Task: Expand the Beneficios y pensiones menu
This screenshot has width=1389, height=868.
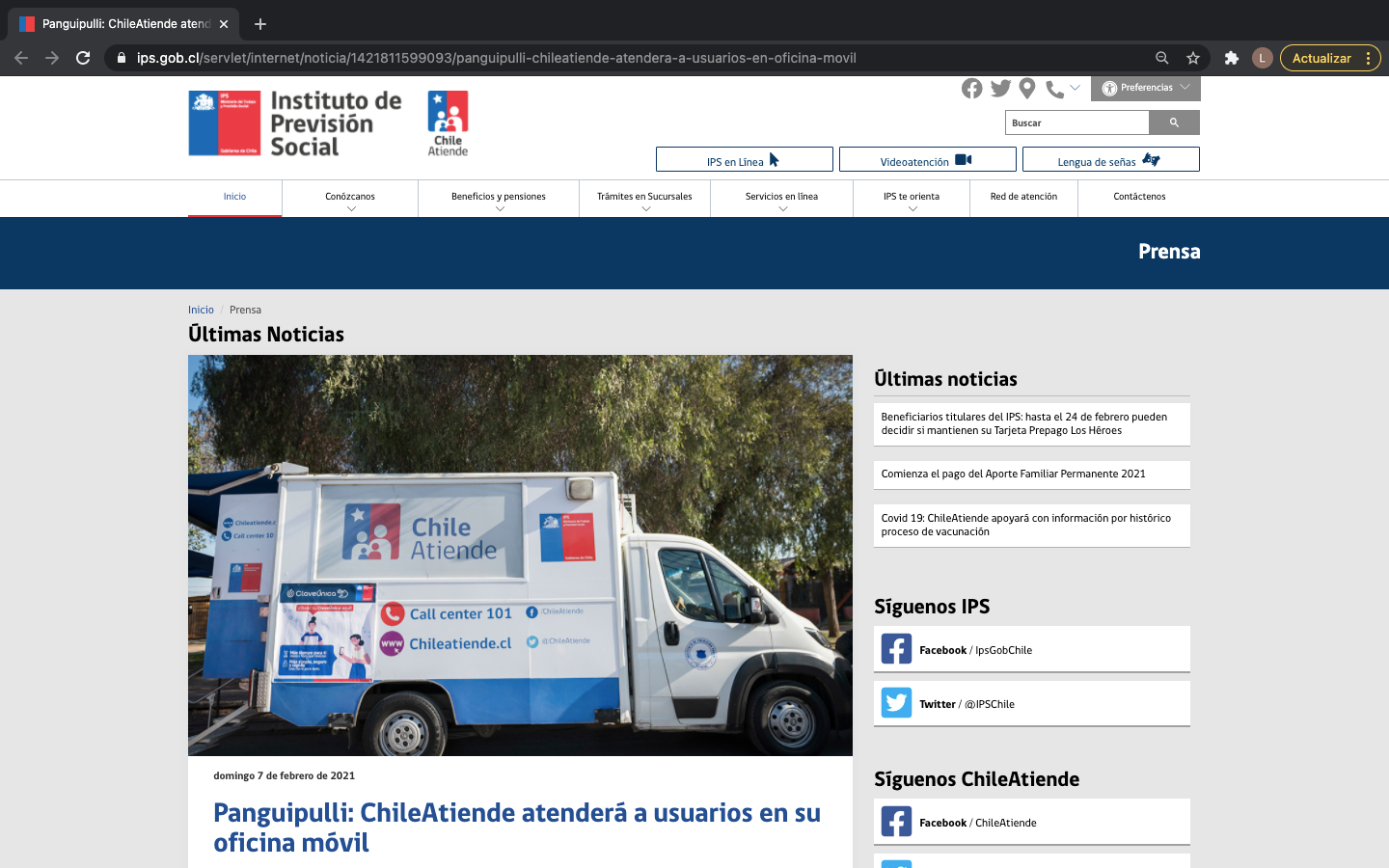Action: (x=499, y=198)
